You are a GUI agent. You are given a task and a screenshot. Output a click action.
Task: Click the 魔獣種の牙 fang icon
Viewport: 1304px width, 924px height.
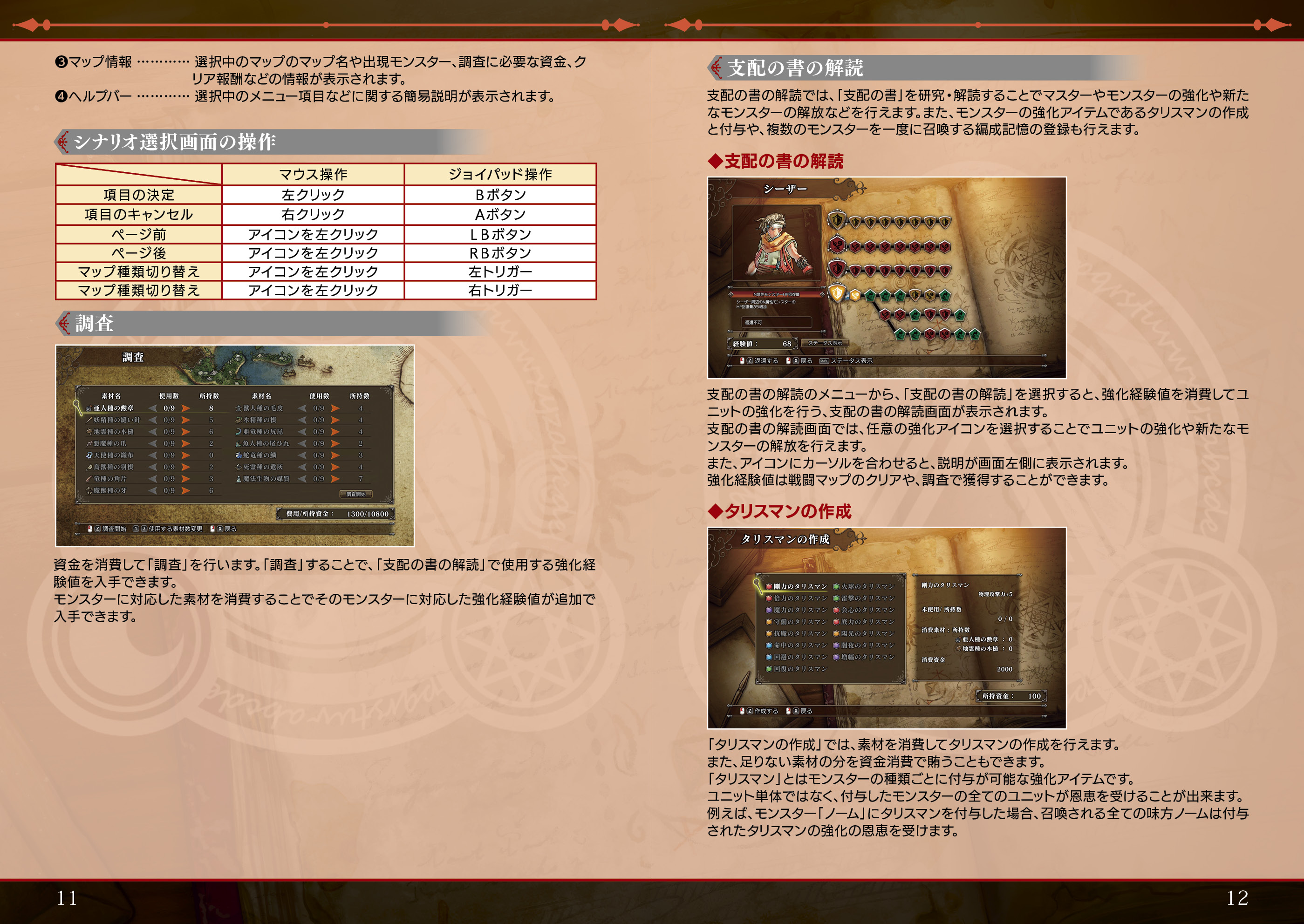[89, 490]
